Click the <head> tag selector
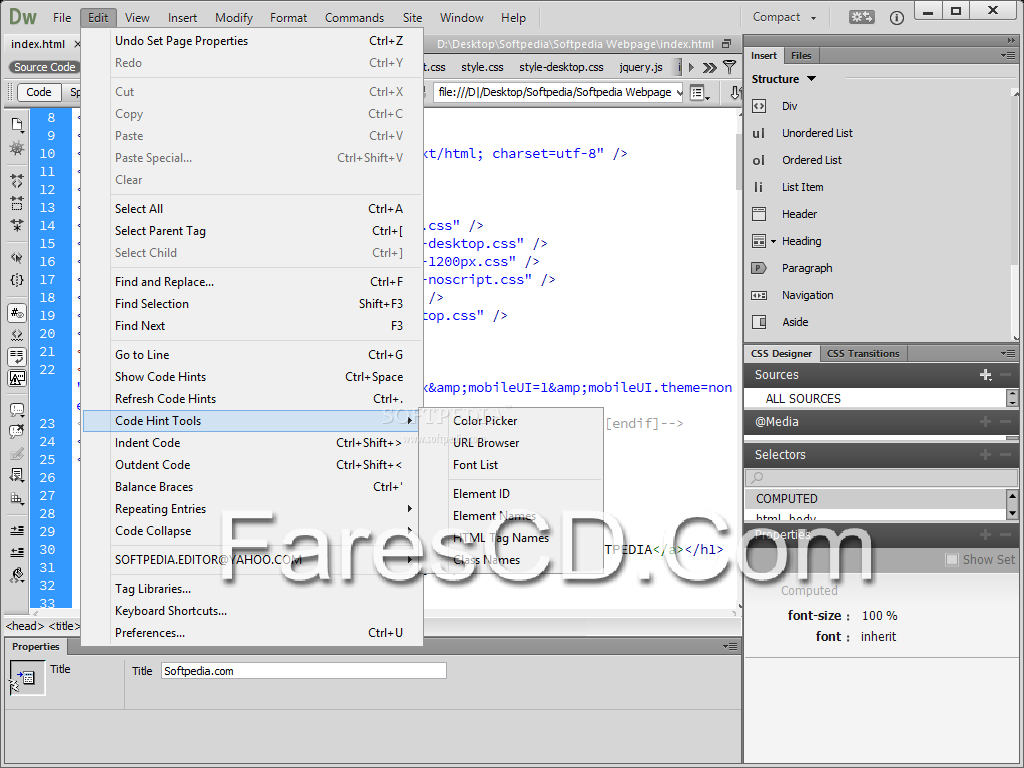This screenshot has width=1024, height=768. (25, 626)
